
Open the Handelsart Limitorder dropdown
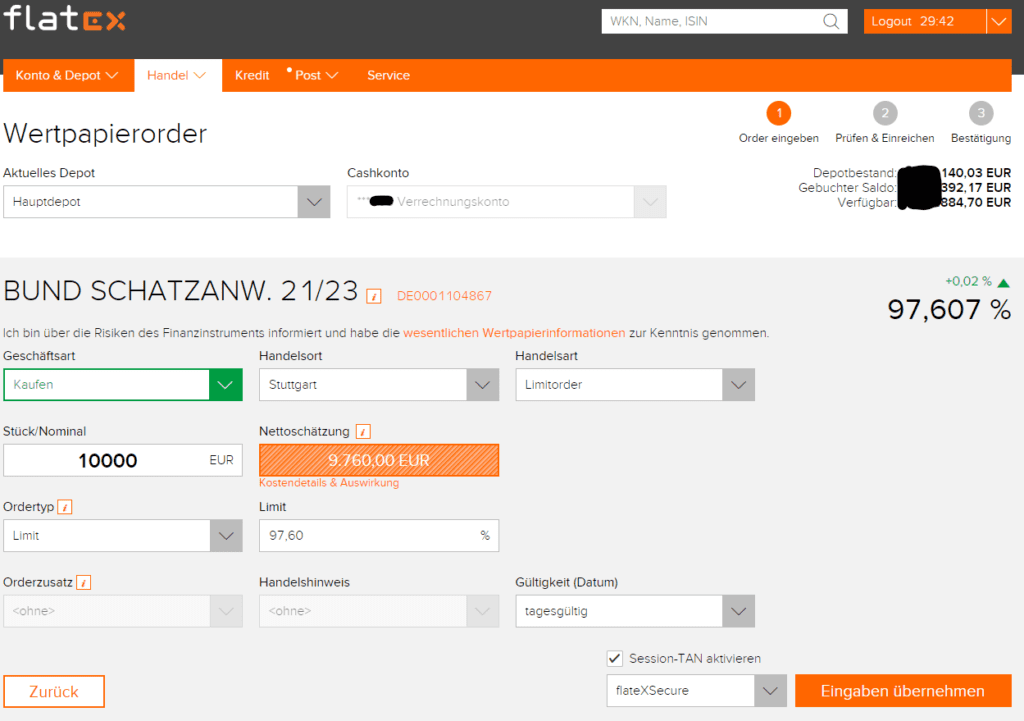tap(738, 385)
